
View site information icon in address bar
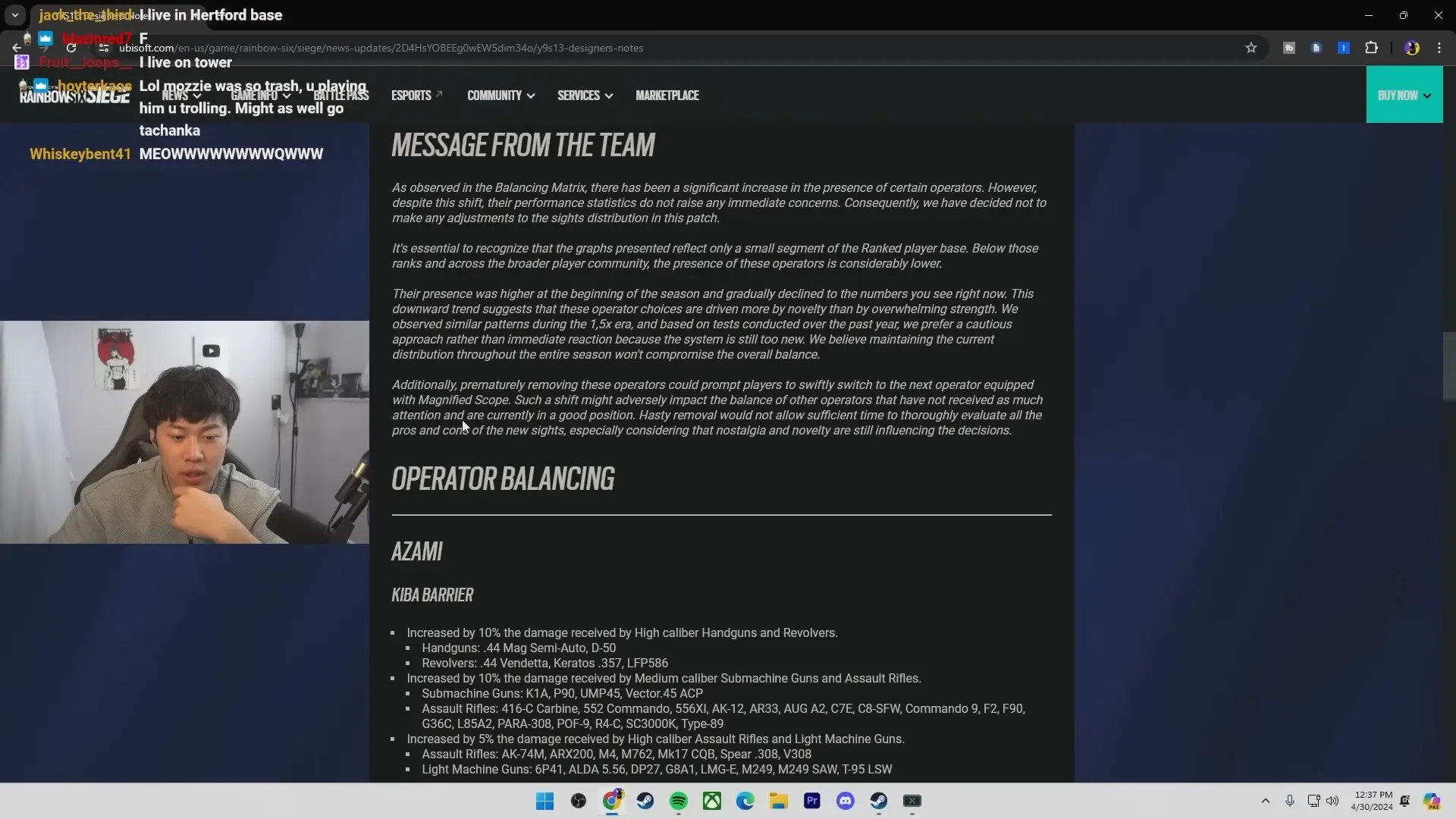(x=104, y=48)
